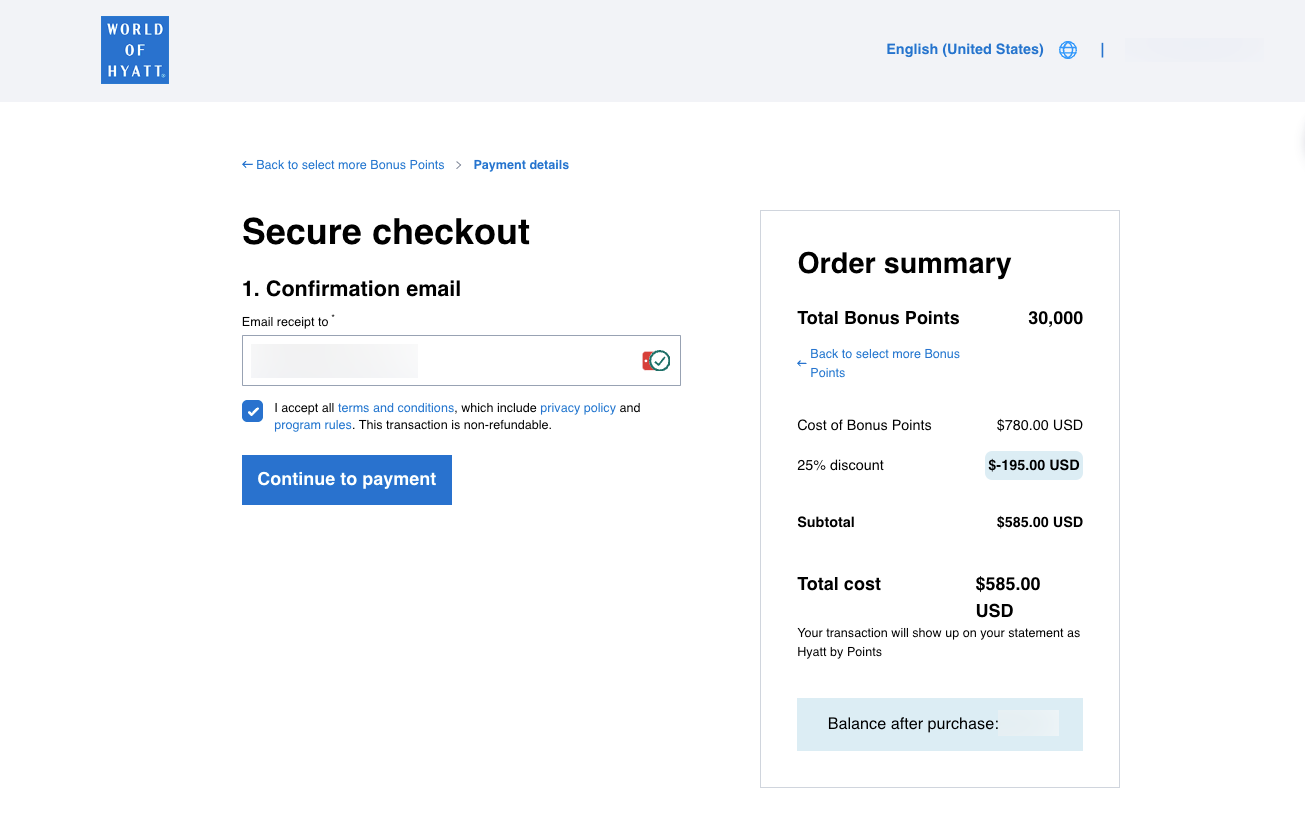Click the globe language icon
This screenshot has width=1305, height=814.
pyautogui.click(x=1067, y=49)
